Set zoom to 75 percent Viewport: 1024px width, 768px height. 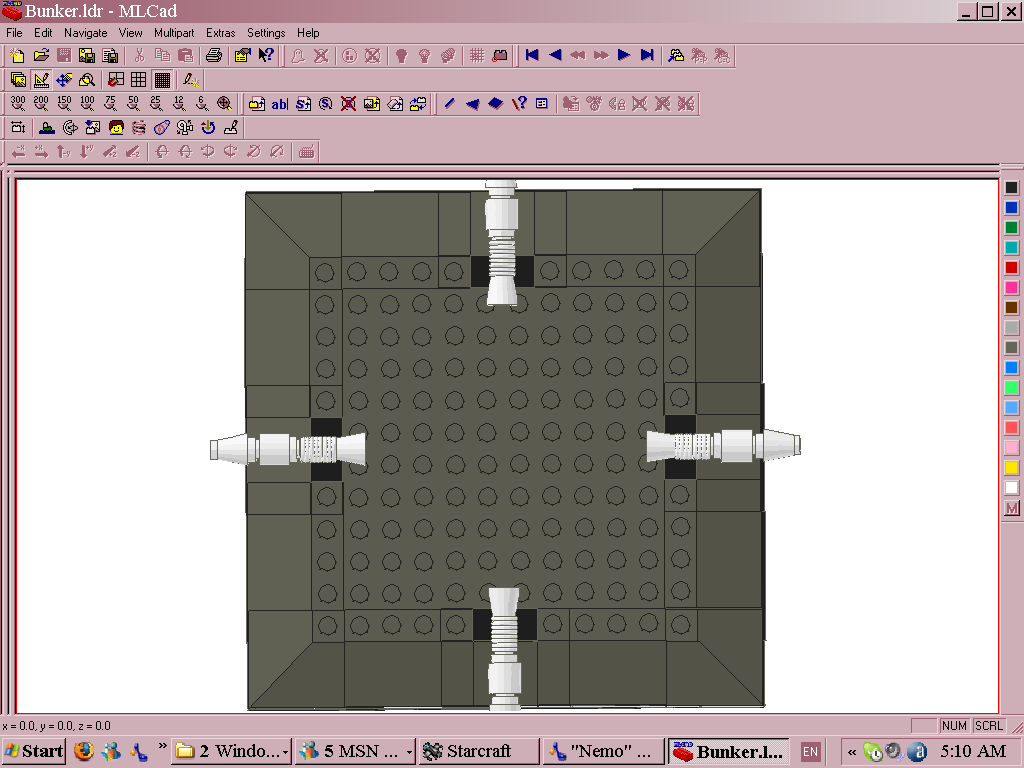point(110,103)
